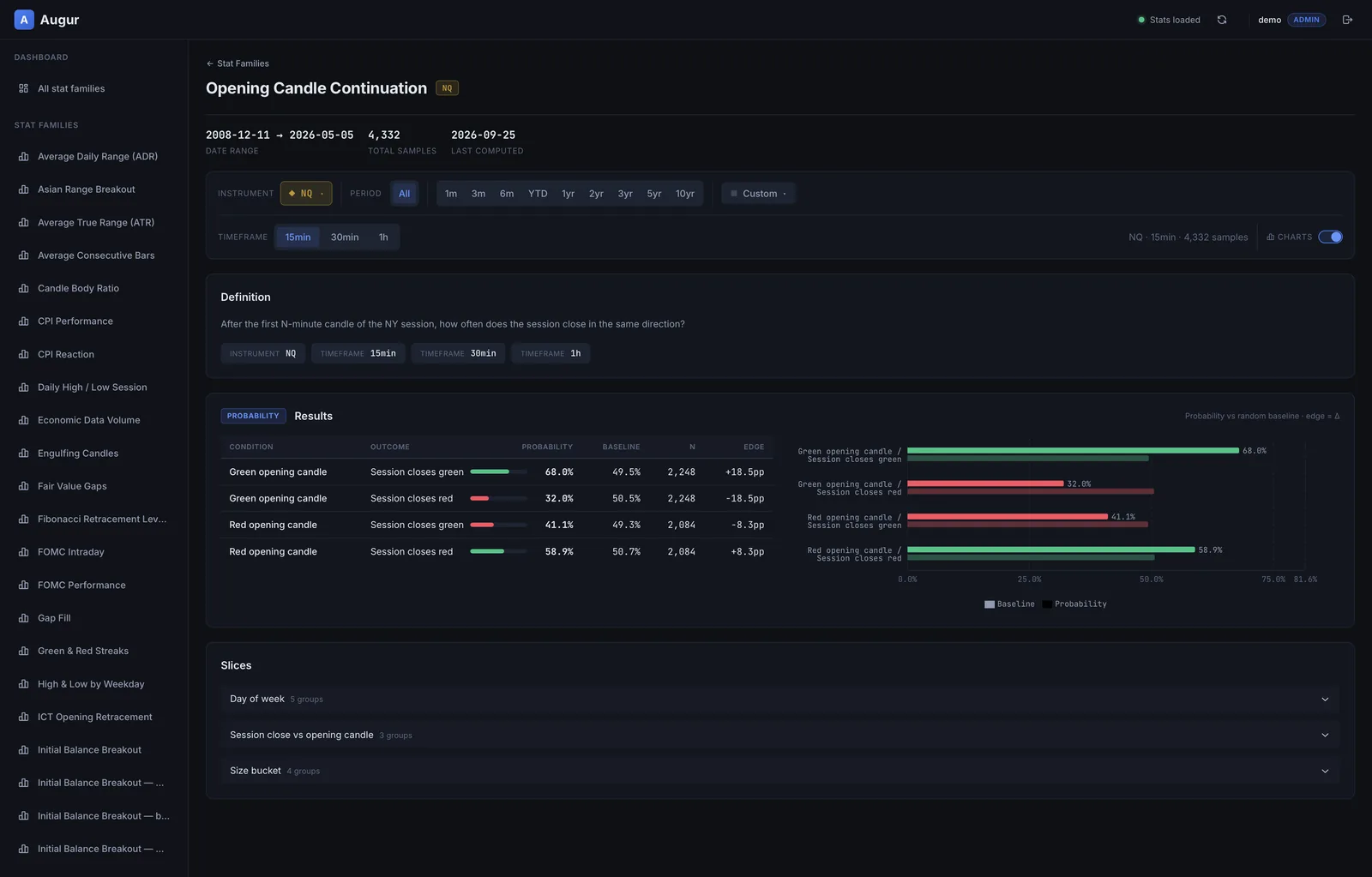Expand Session close vs opening candle slice

(x=779, y=736)
